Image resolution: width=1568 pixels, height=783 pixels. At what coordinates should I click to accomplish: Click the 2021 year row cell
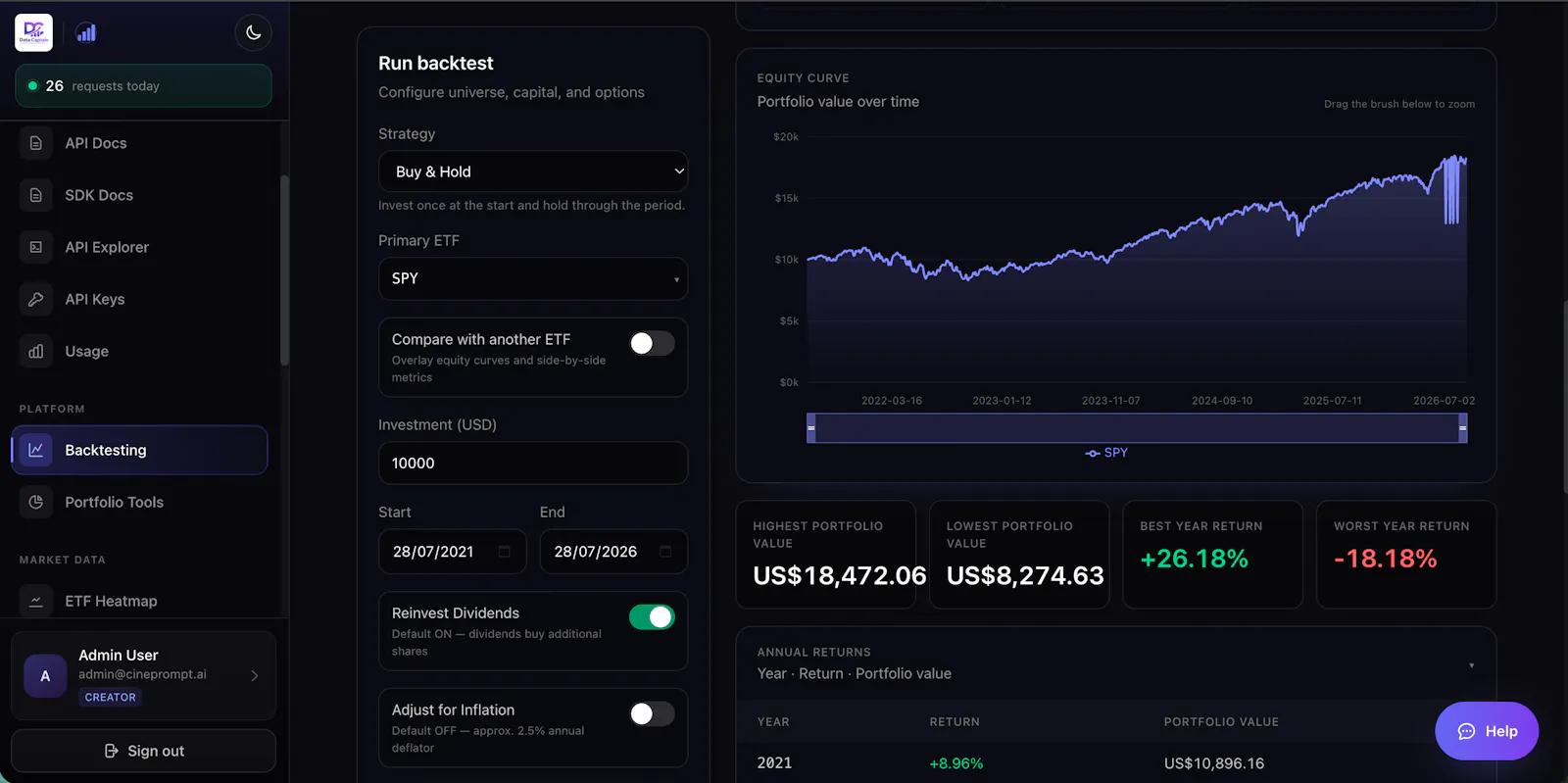pos(774,763)
